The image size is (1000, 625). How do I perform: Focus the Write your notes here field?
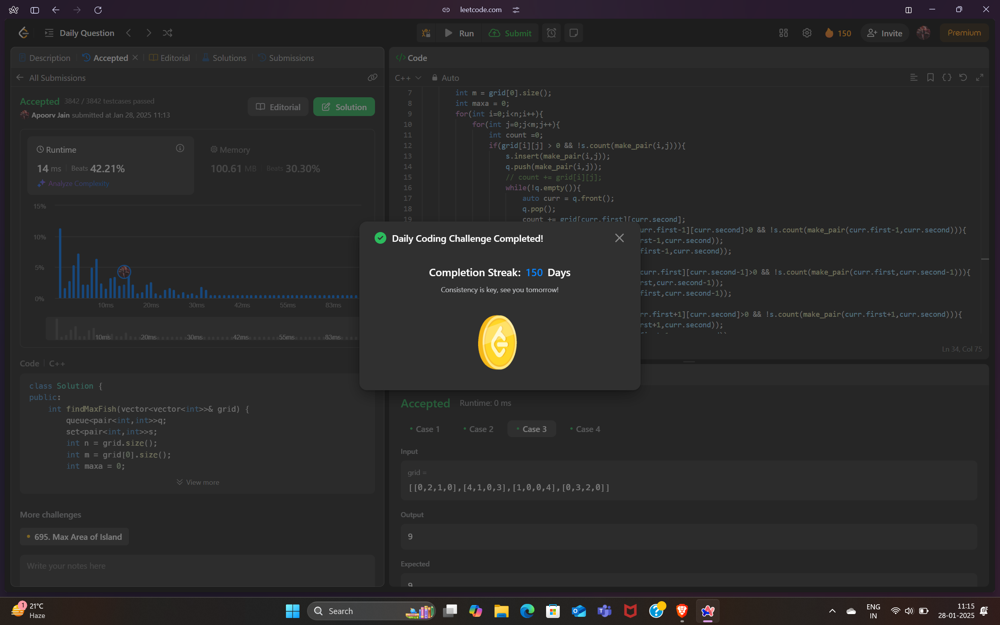pyautogui.click(x=198, y=570)
